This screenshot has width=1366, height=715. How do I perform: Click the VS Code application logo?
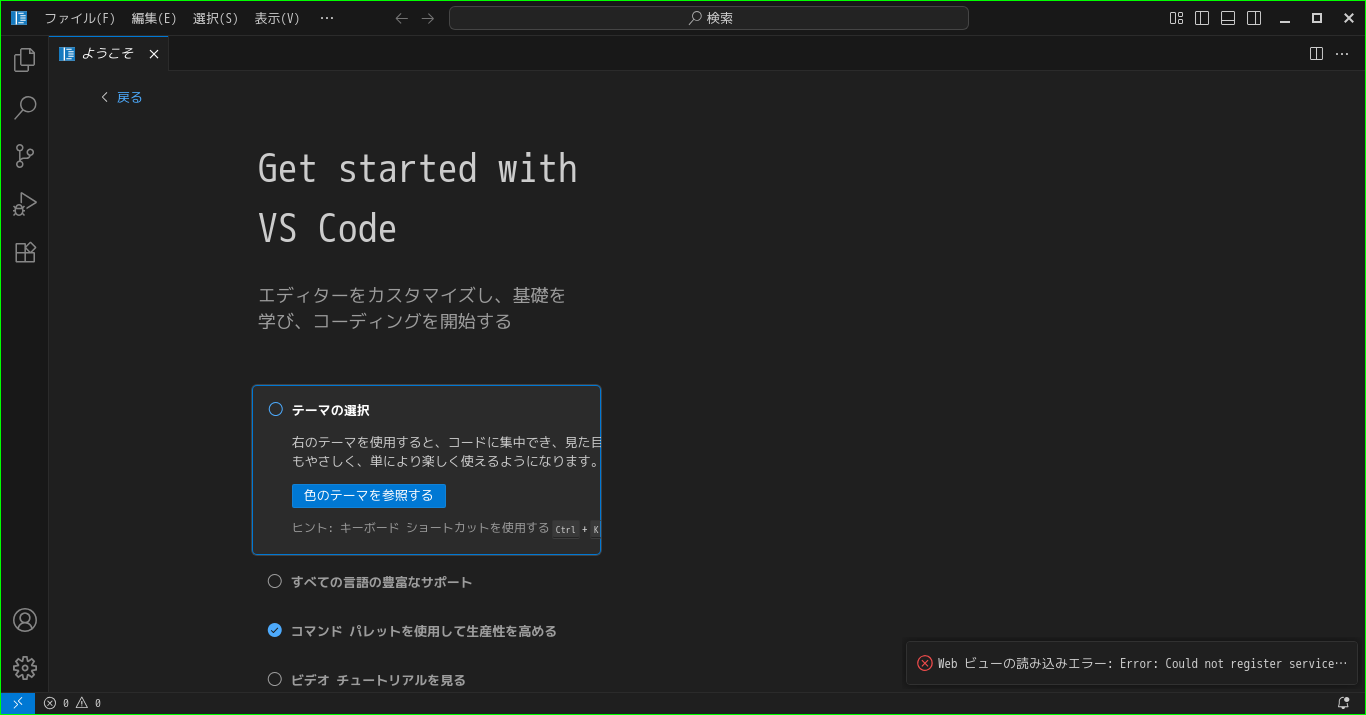pyautogui.click(x=19, y=18)
